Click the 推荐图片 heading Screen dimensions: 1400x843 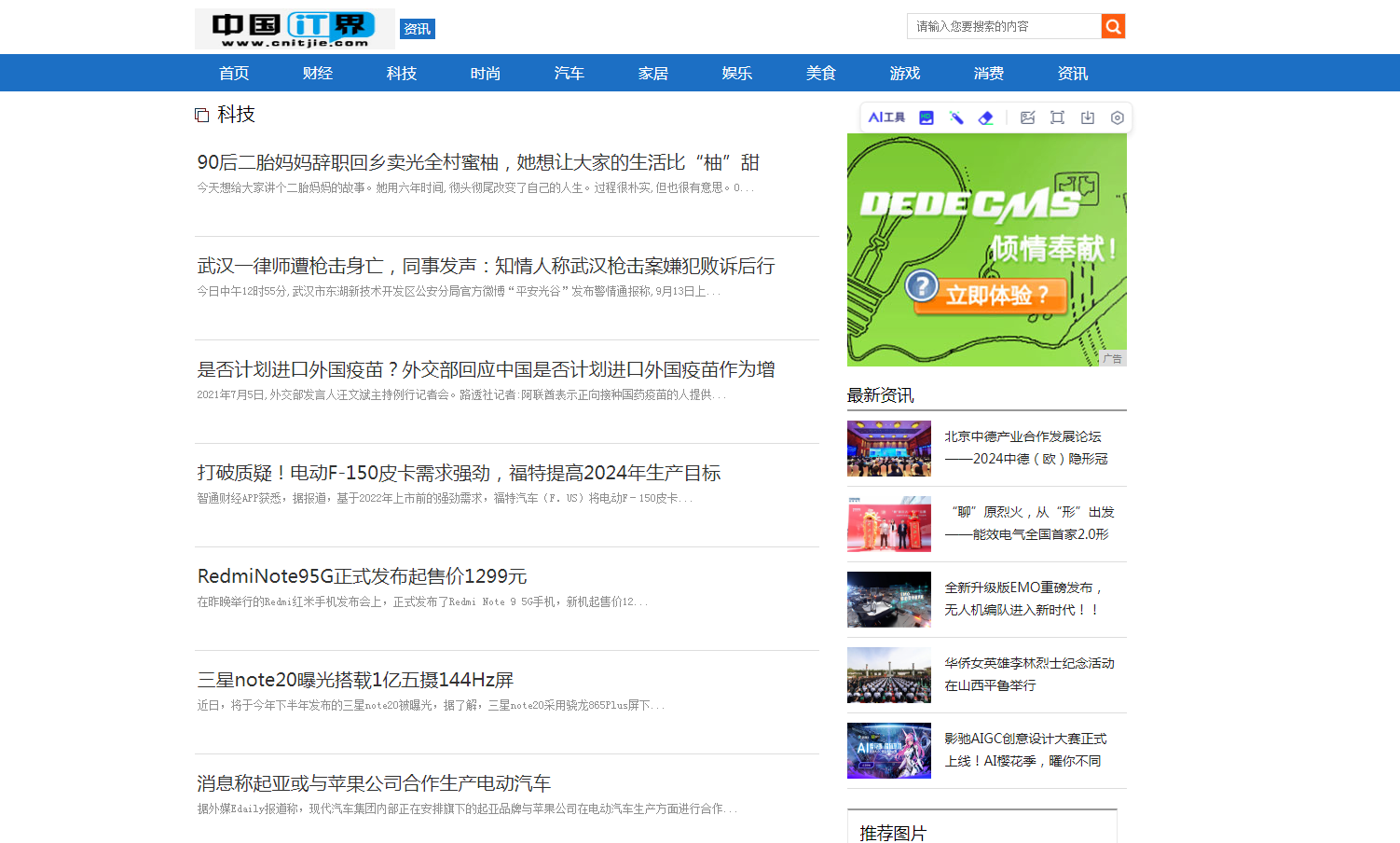pyautogui.click(x=893, y=833)
